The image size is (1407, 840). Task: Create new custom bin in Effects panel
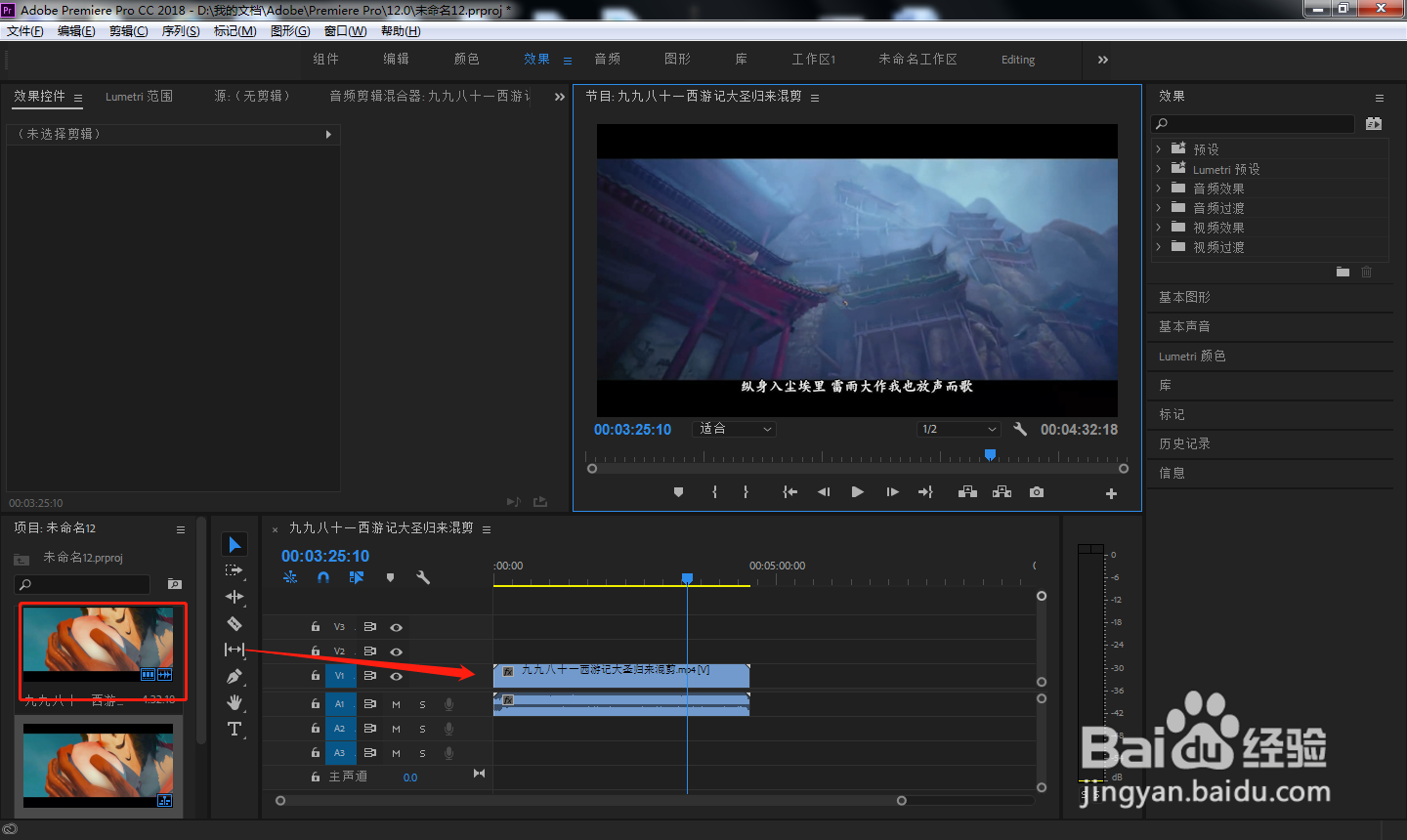click(x=1343, y=273)
